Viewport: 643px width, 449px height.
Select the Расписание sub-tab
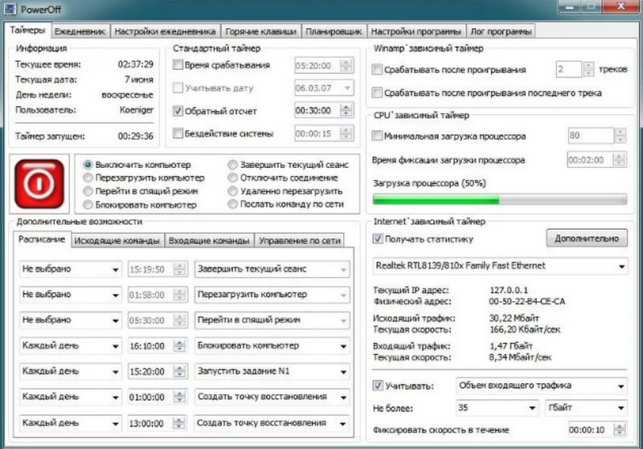point(41,239)
